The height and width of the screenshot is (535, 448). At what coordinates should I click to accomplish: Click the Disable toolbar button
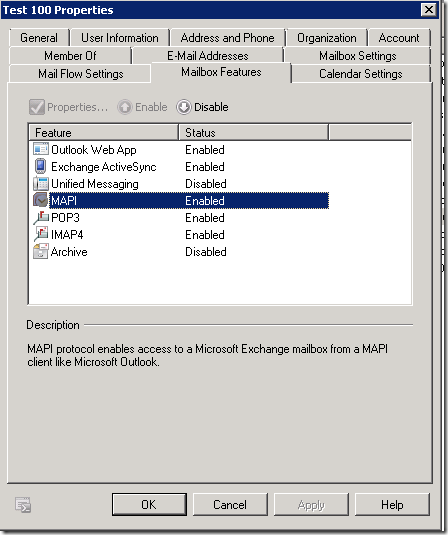202,107
